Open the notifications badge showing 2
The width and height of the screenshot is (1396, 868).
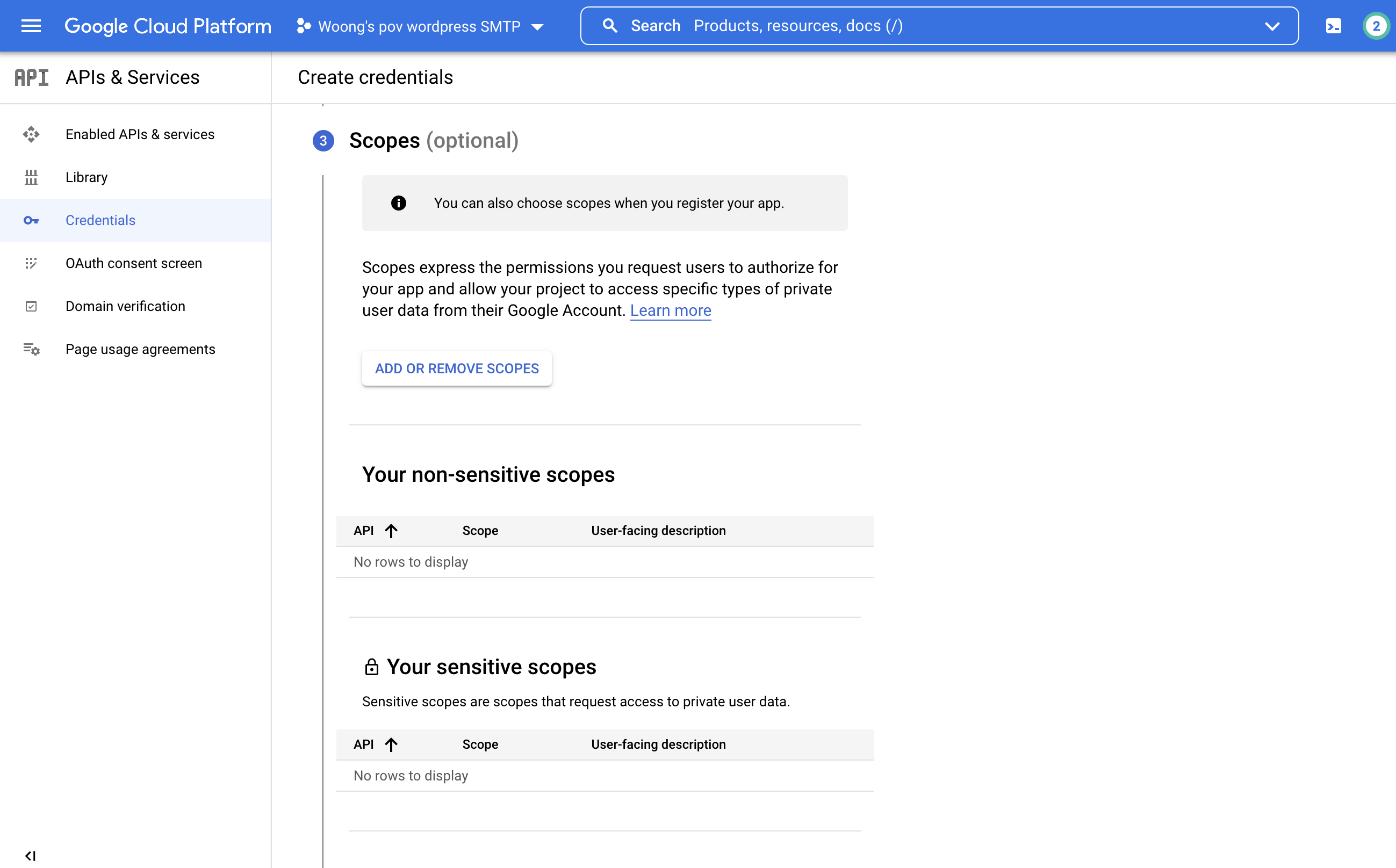pyautogui.click(x=1376, y=26)
